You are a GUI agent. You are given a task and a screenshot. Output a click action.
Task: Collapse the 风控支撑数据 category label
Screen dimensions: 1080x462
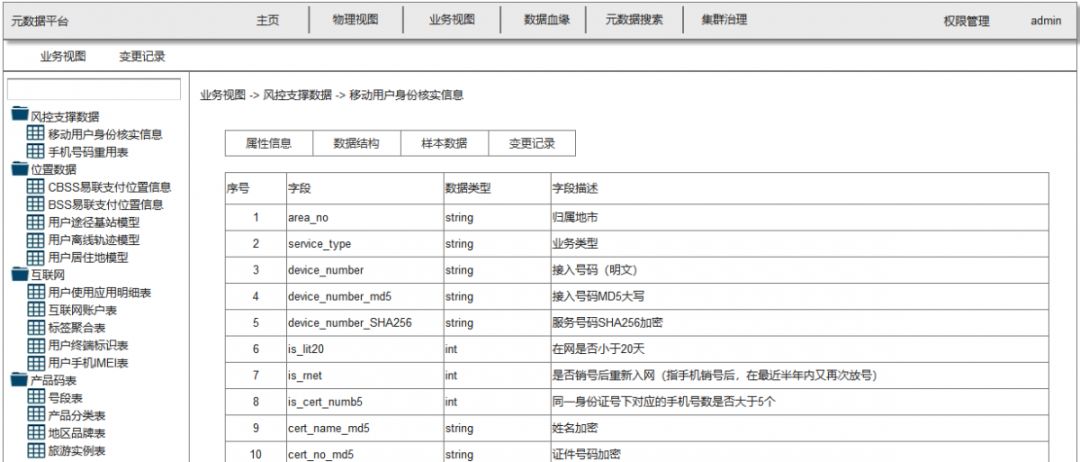65,116
